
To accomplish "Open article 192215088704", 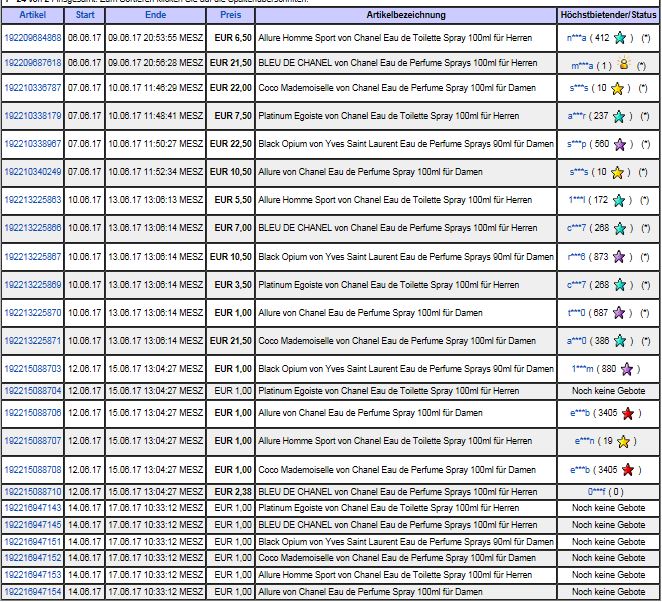I will tap(33, 391).
